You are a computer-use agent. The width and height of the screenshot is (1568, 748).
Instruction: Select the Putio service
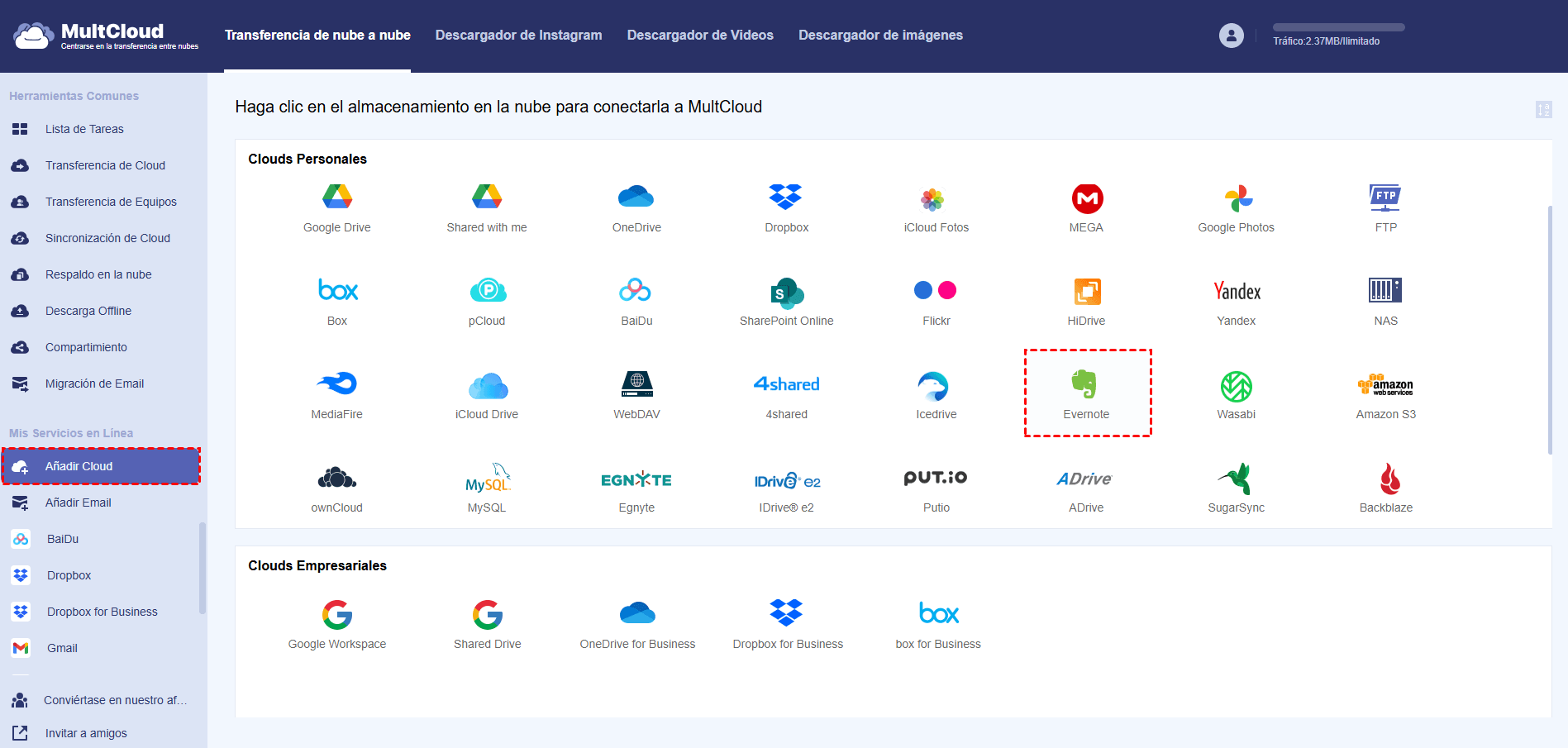pos(936,478)
